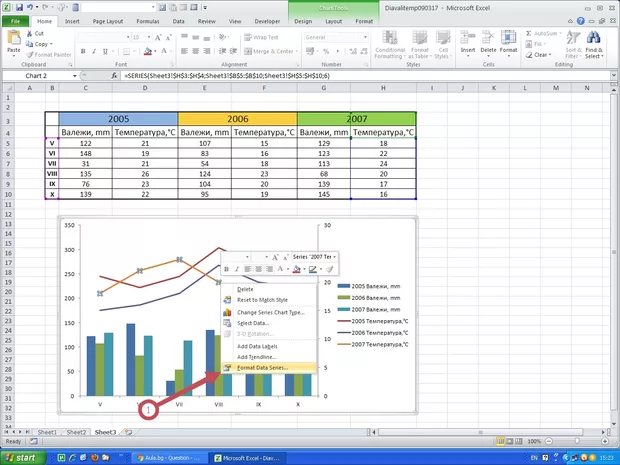The image size is (620, 465).
Task: Click Decrease Font Size in ribbon
Action: [x=168, y=38]
